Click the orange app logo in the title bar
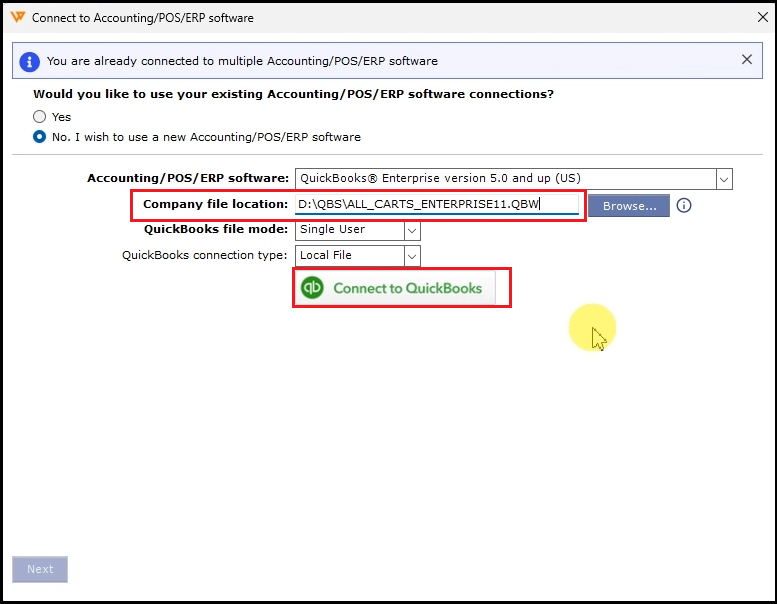This screenshot has width=777, height=604. tap(17, 17)
